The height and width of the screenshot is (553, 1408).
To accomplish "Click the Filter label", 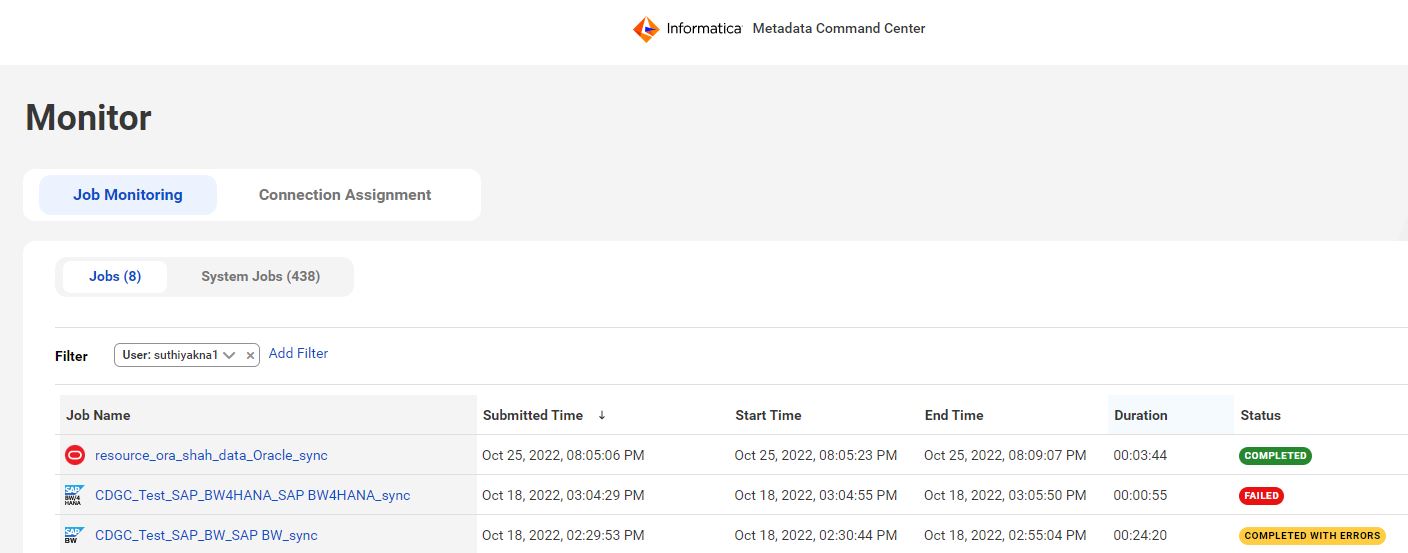I will click(x=71, y=356).
